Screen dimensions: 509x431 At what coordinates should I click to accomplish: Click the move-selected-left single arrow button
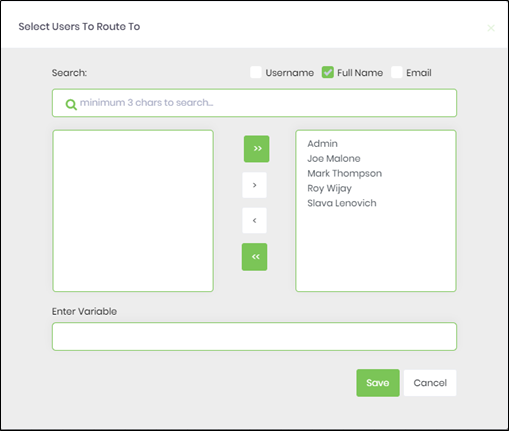254,220
